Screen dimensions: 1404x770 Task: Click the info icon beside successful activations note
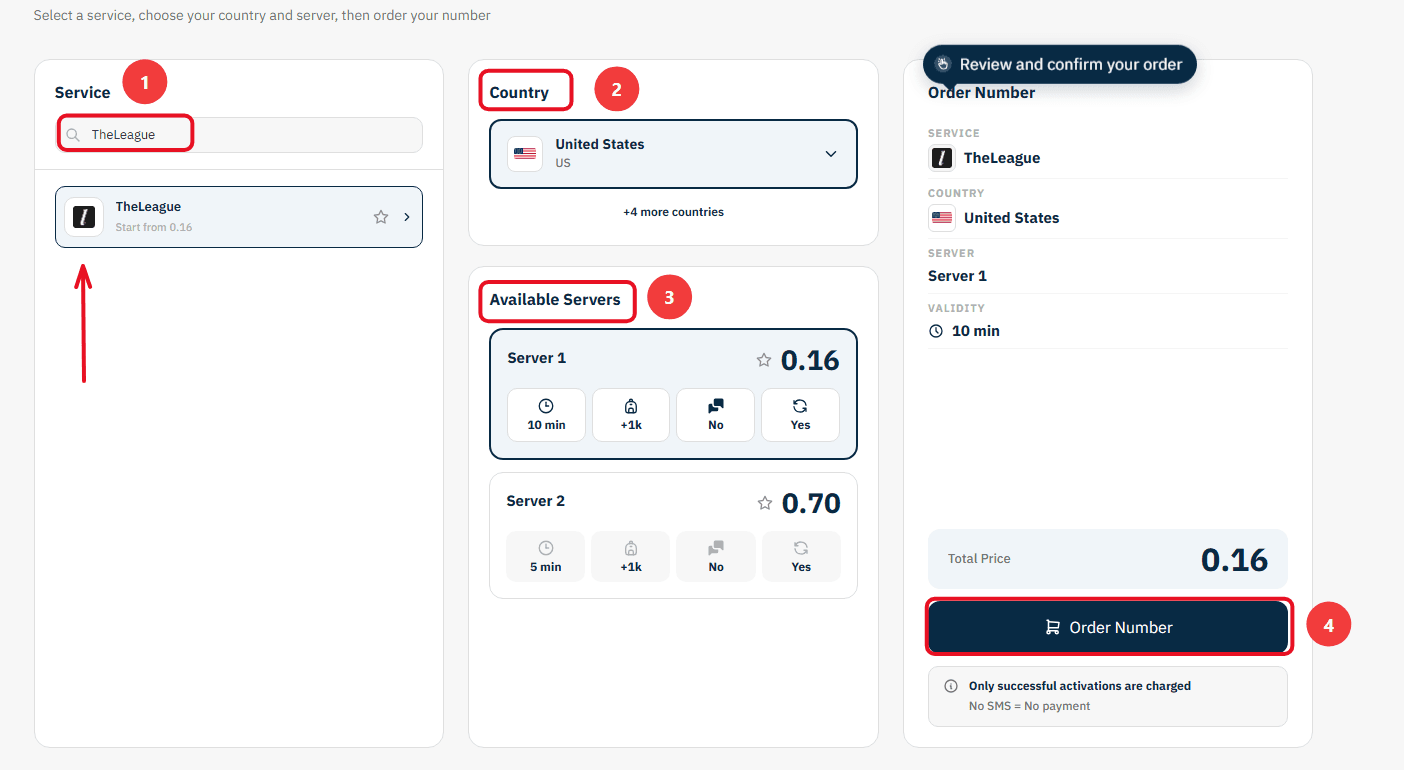tap(951, 687)
